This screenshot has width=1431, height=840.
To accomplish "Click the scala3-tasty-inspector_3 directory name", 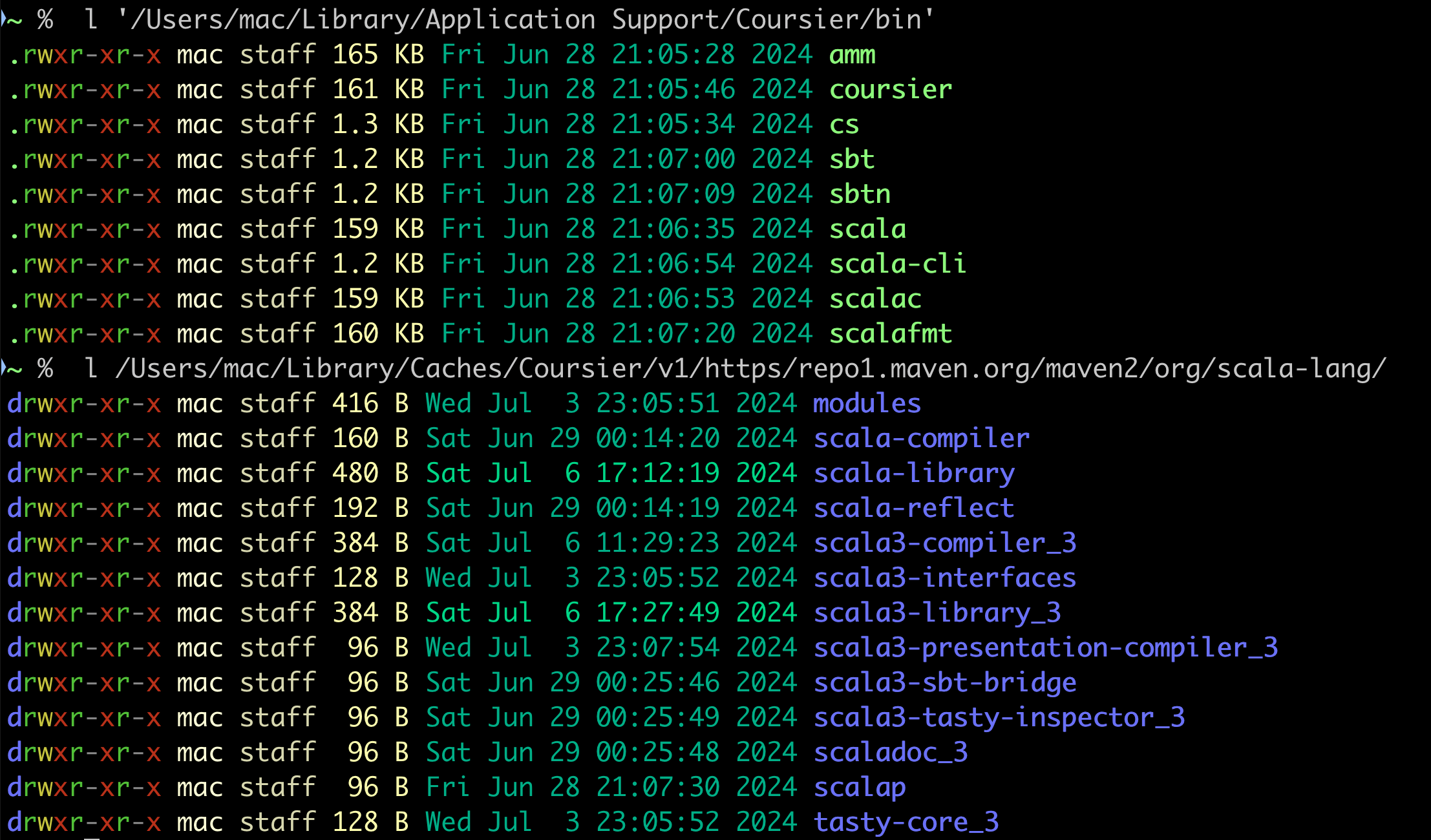I will 999,719.
